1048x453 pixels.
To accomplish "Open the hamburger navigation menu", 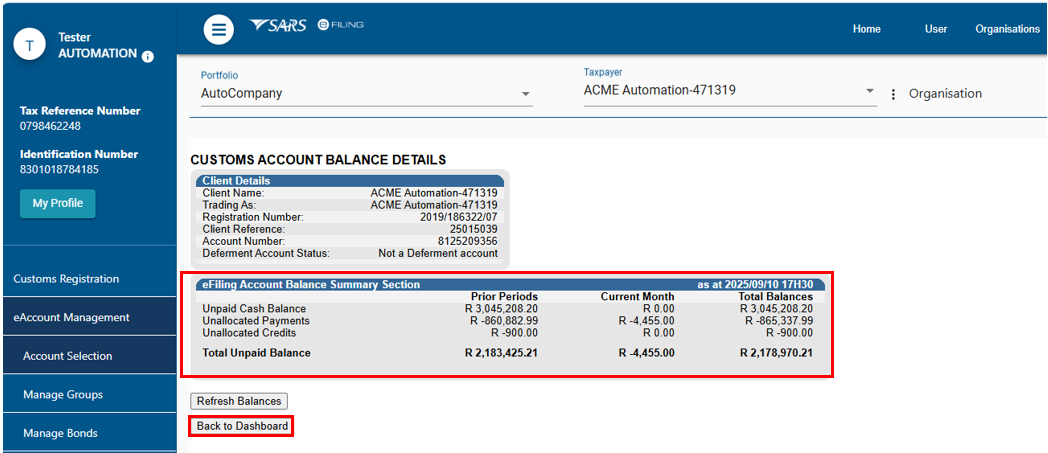I will 219,30.
